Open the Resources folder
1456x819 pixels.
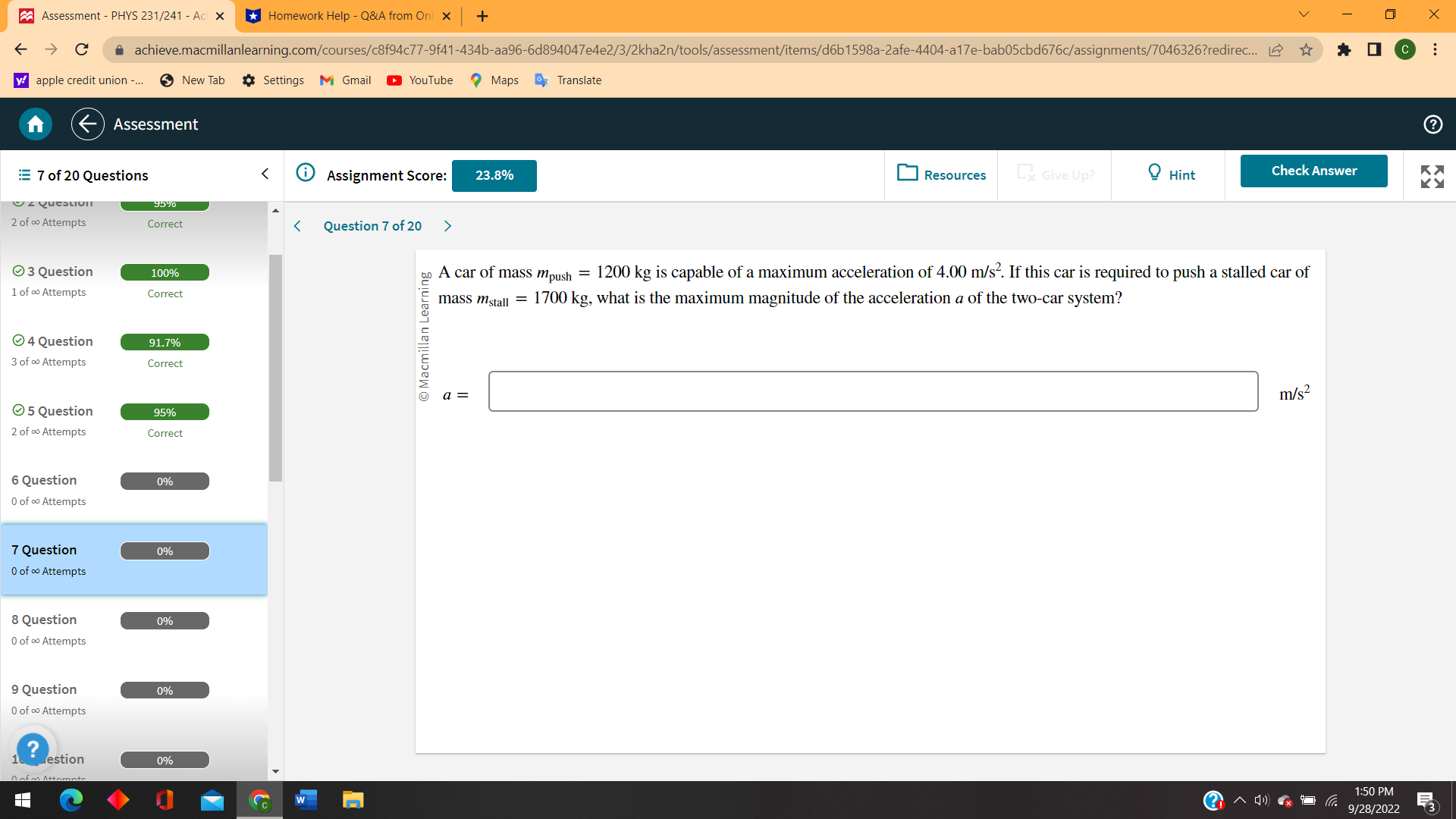tap(941, 174)
